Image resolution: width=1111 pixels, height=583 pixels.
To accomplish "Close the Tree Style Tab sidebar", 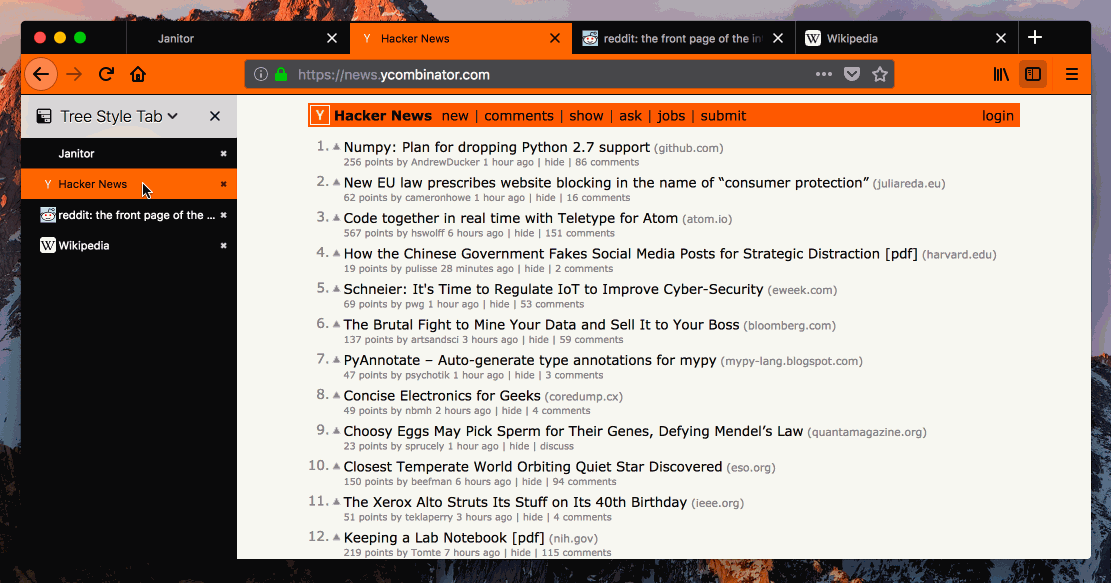I will [x=215, y=116].
